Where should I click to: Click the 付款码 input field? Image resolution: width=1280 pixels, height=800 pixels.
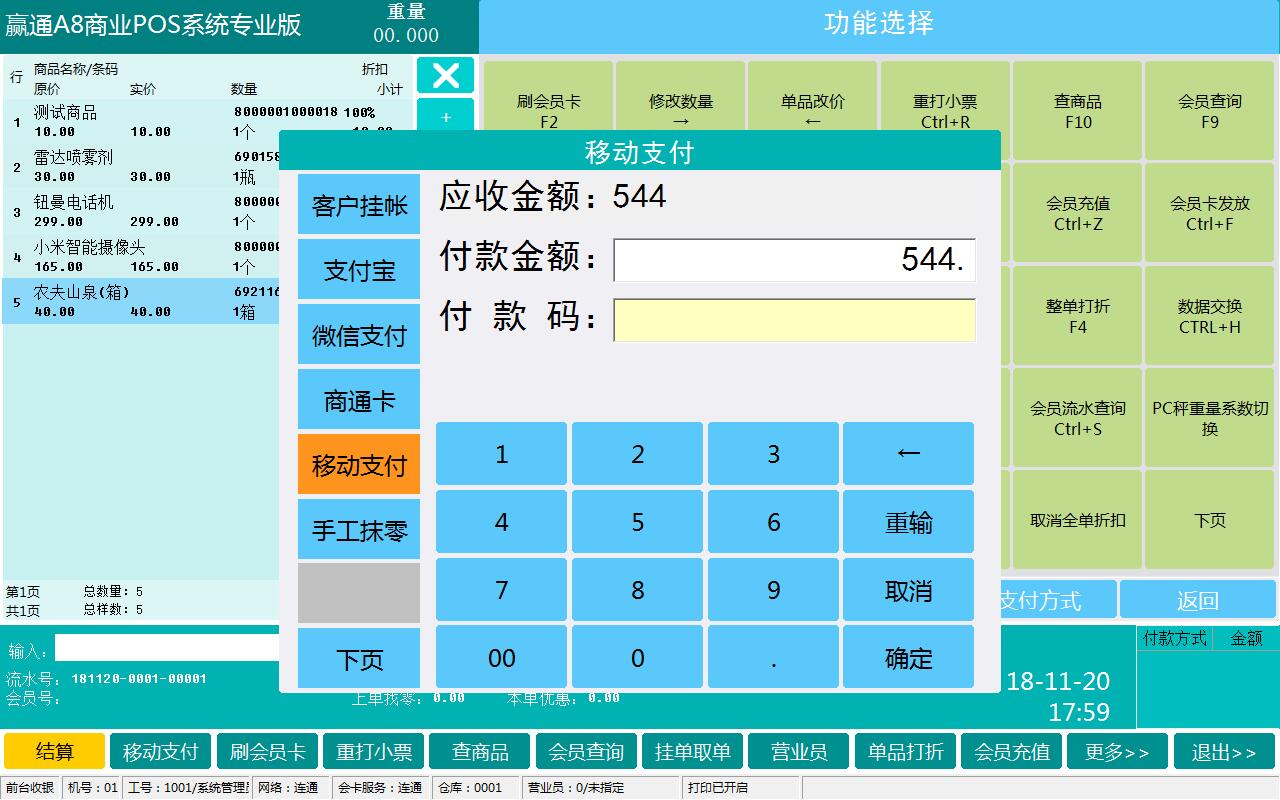794,320
